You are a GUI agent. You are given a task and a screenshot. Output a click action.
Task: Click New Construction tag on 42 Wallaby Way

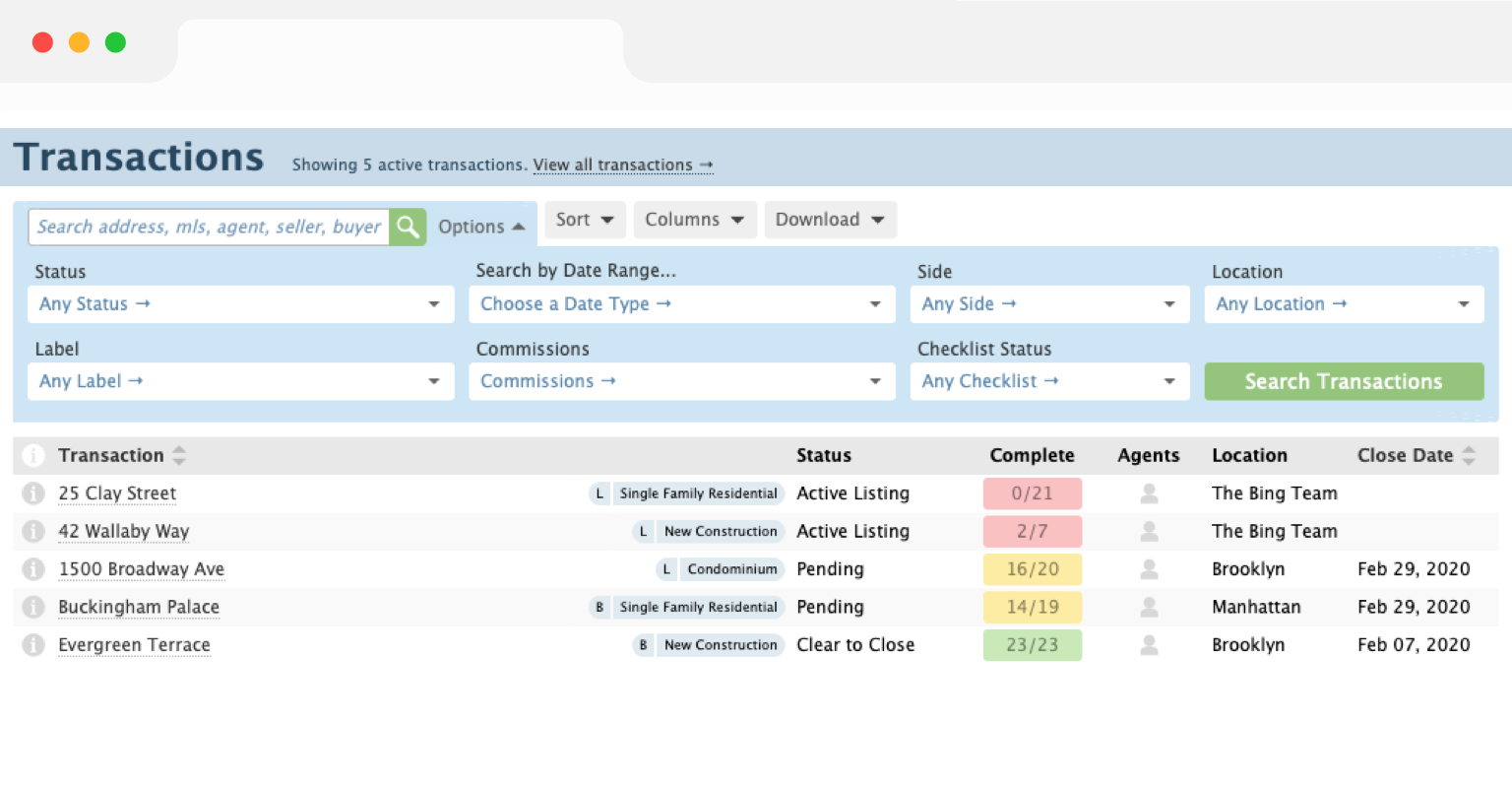coord(721,532)
